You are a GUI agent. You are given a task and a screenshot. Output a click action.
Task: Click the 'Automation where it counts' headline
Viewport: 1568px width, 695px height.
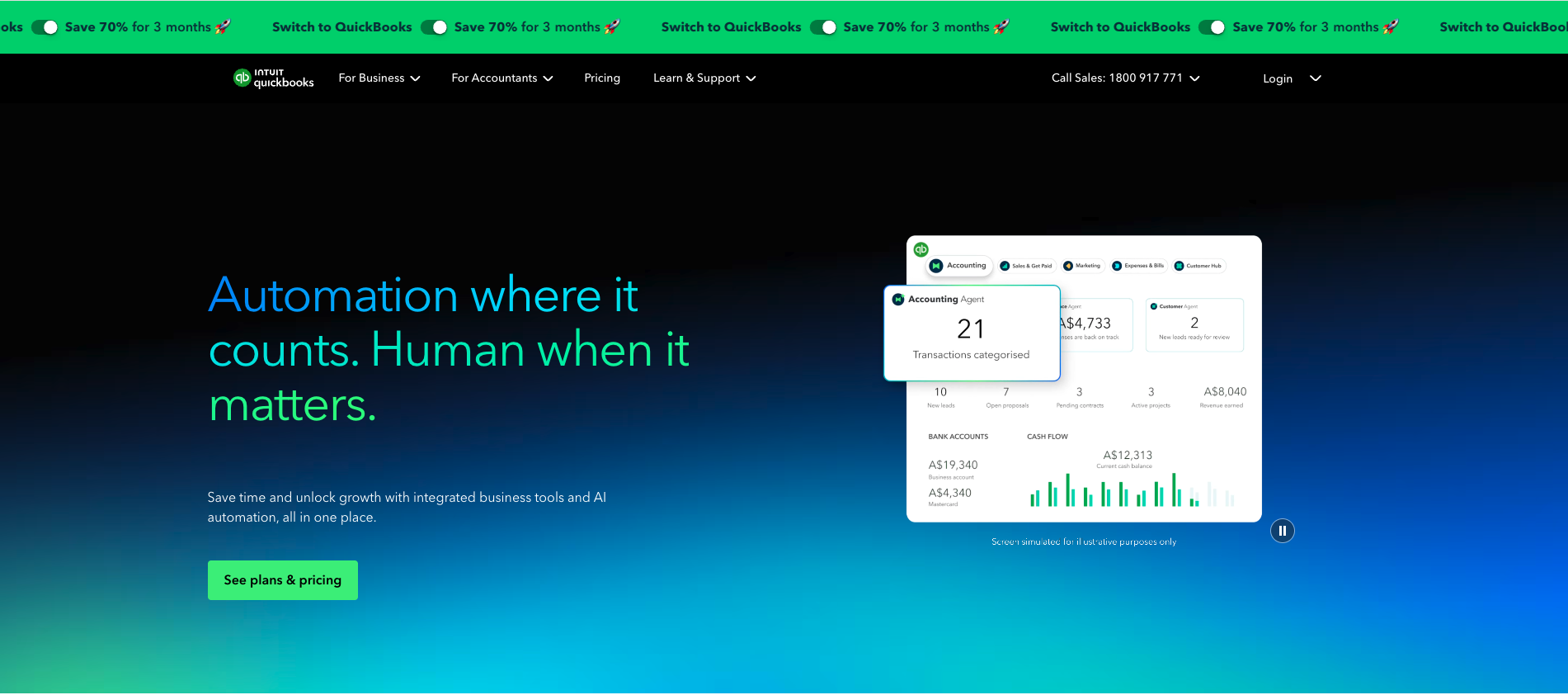pyautogui.click(x=449, y=350)
